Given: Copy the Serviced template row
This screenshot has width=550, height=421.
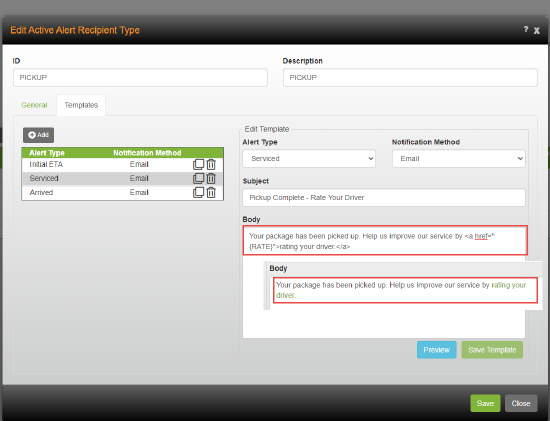Looking at the screenshot, I should [x=199, y=178].
